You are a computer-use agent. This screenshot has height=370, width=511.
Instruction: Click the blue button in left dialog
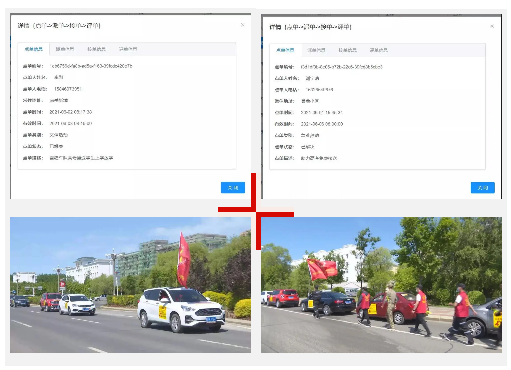tap(233, 188)
